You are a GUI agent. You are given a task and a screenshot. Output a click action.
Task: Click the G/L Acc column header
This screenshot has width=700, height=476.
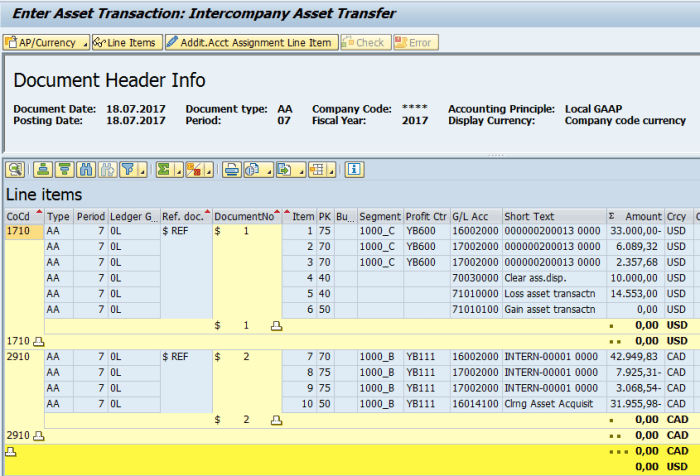470,216
